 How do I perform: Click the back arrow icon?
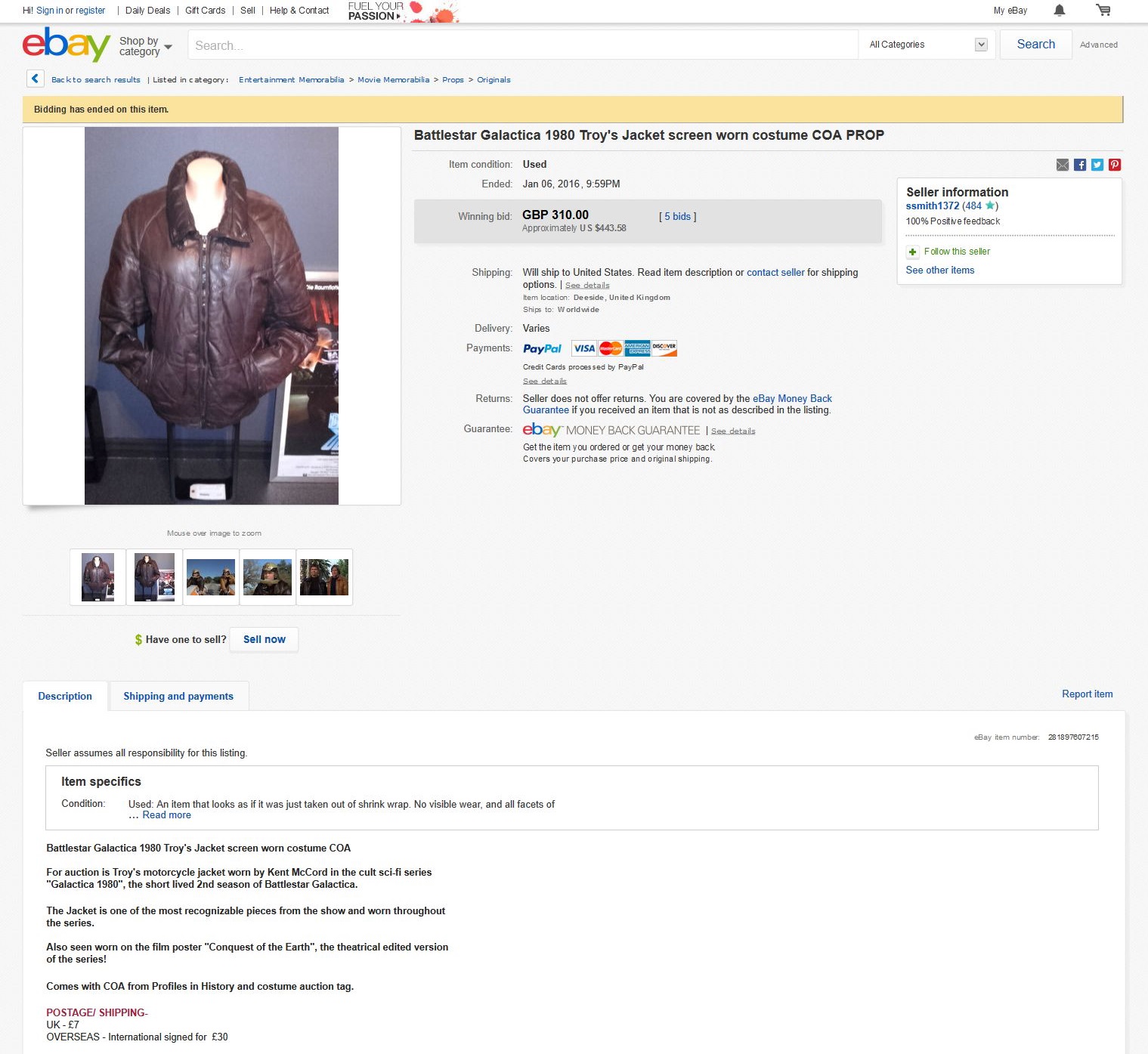pos(35,79)
